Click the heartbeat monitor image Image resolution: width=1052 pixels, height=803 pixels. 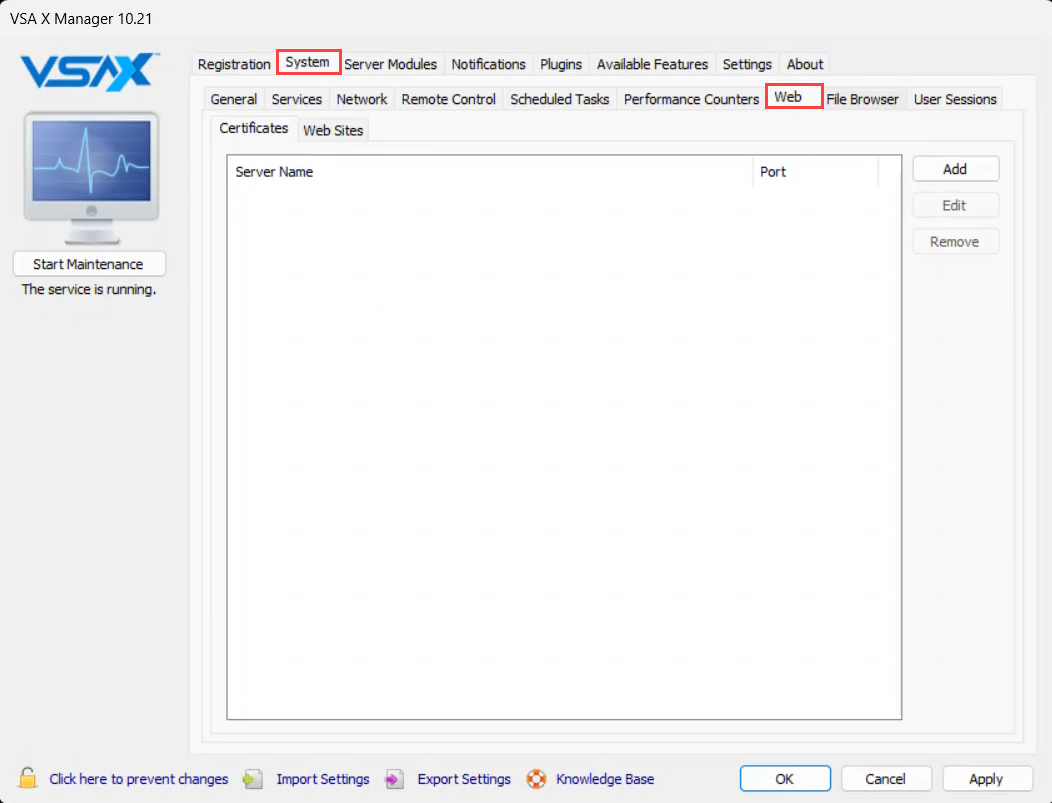pos(91,178)
